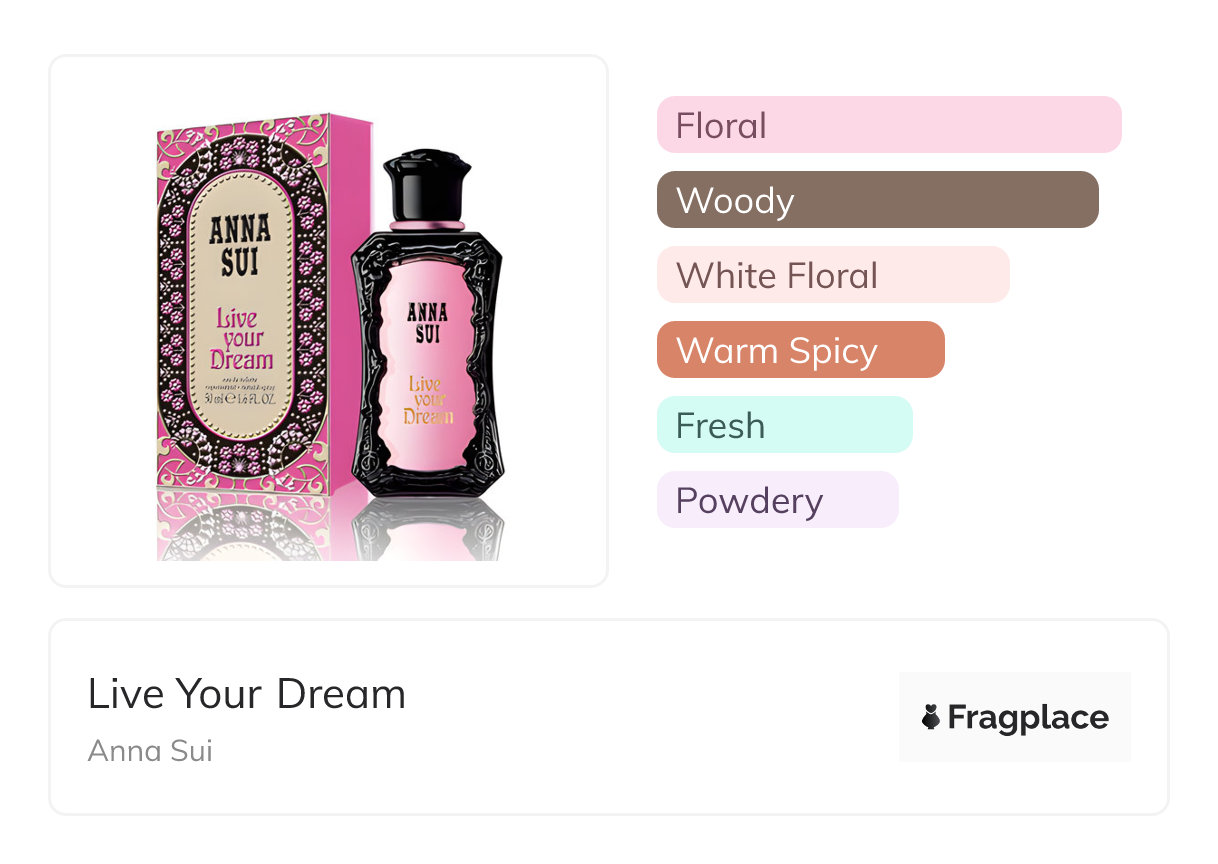Click Live your Dream script on box
This screenshot has width=1218, height=864.
pyautogui.click(x=241, y=340)
